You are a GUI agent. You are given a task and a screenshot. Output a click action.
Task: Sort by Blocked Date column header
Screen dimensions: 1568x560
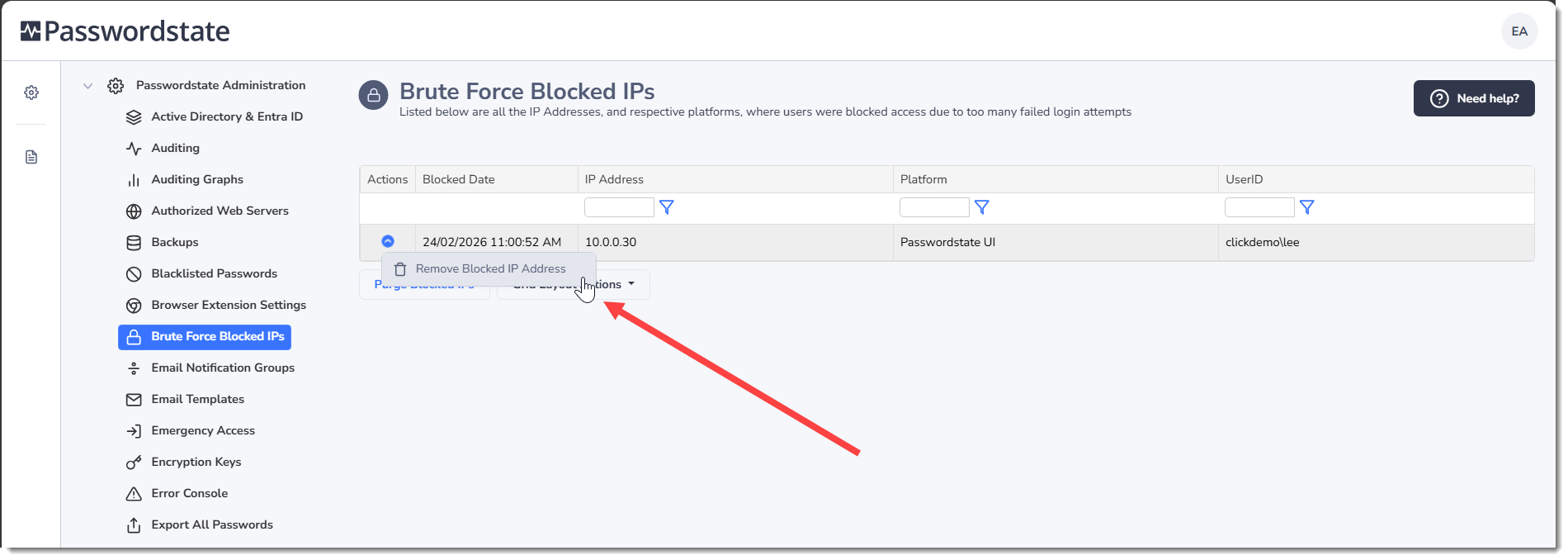pos(459,179)
